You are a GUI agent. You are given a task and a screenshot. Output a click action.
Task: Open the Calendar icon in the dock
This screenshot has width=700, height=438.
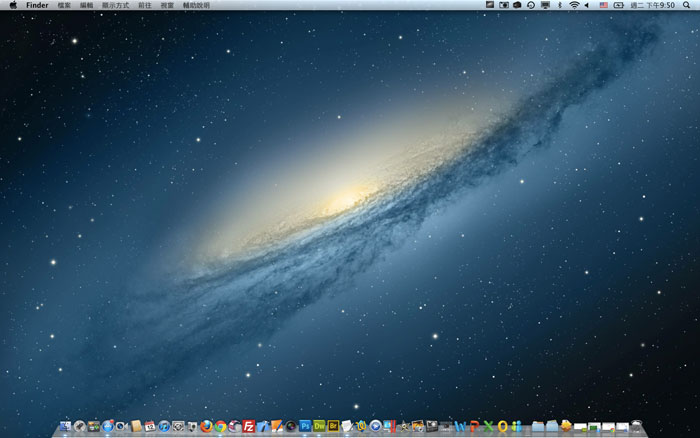point(150,426)
